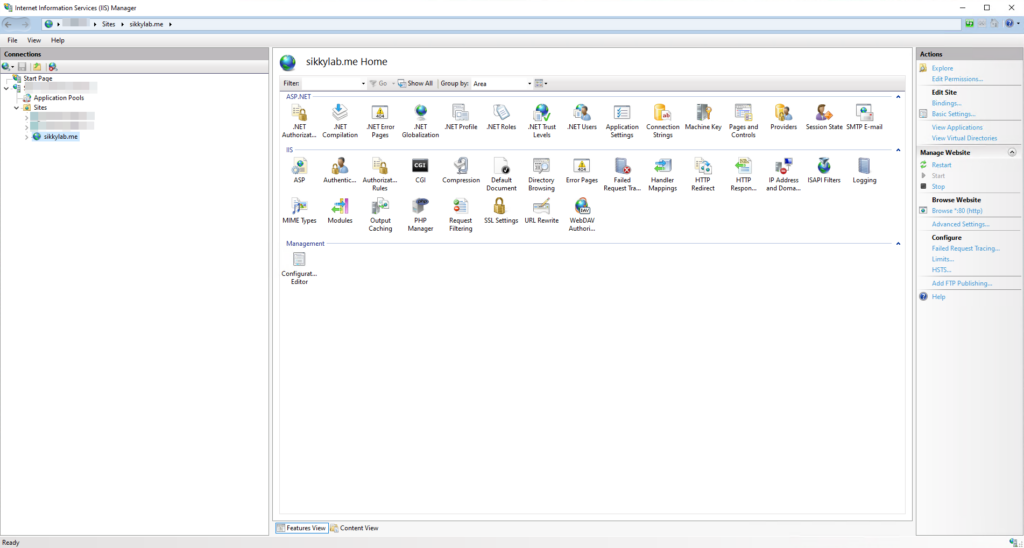Open the View menu

point(34,40)
